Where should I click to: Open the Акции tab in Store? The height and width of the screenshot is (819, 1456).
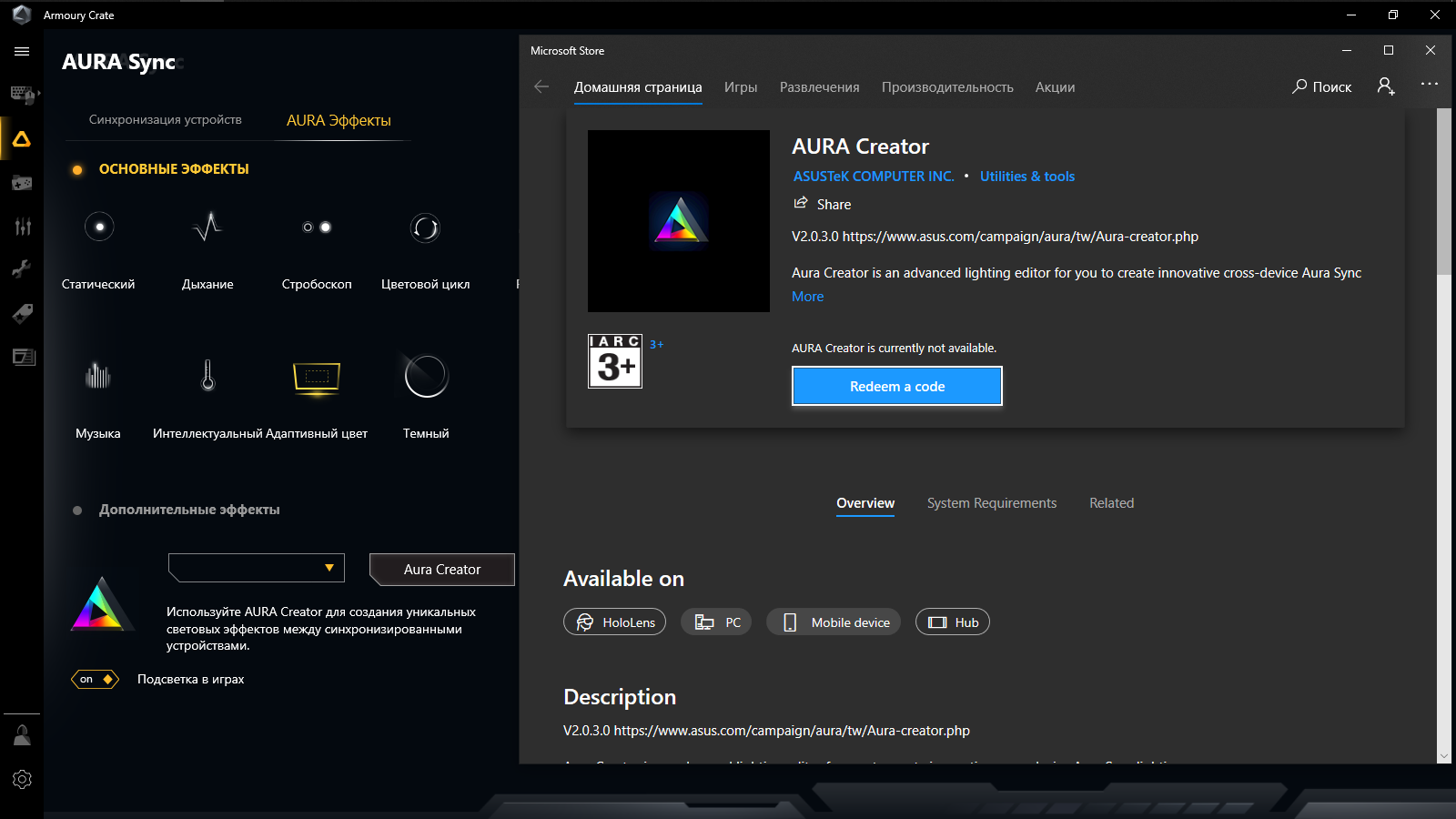click(x=1055, y=87)
